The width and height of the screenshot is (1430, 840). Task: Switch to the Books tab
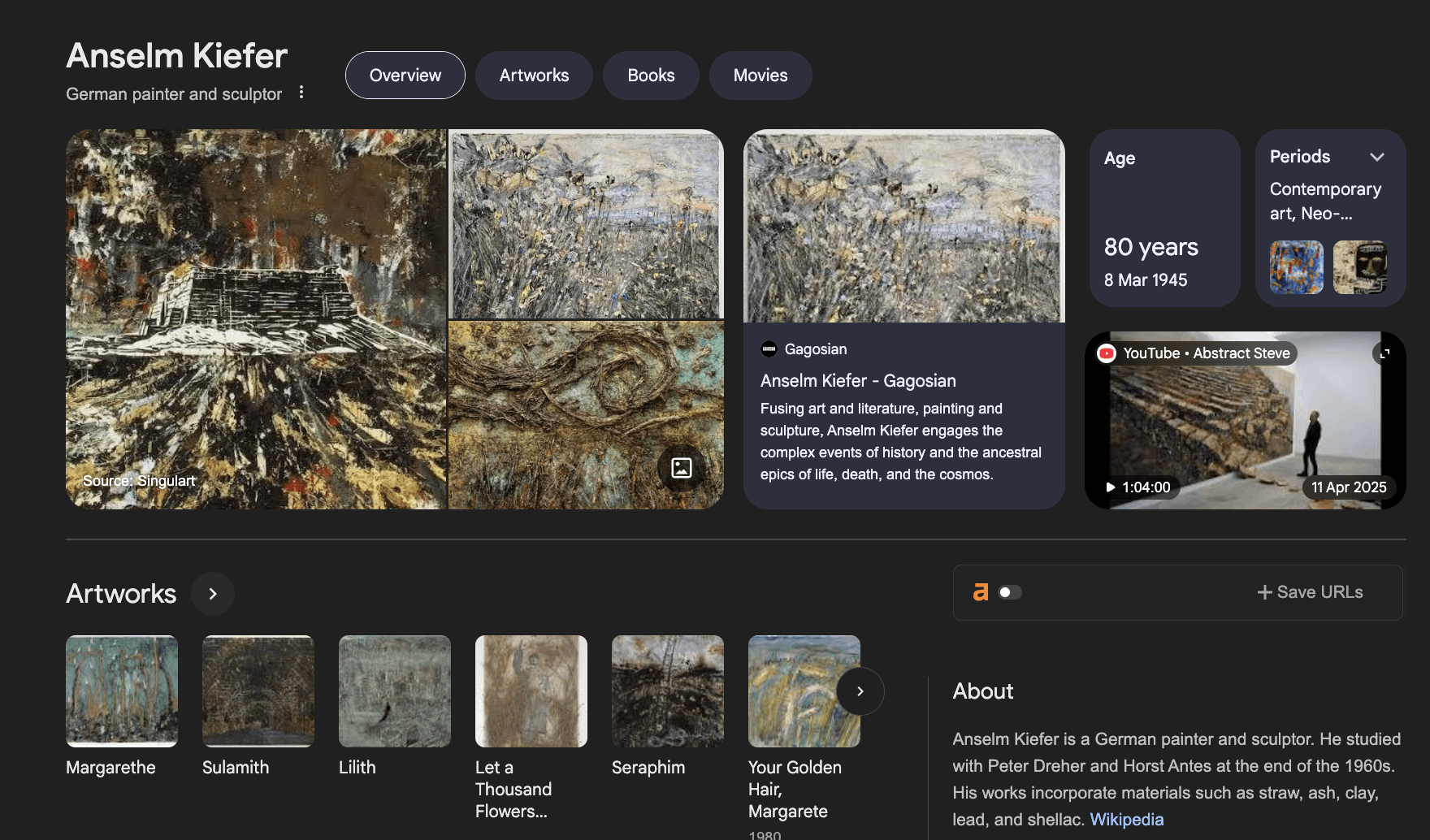(x=651, y=76)
